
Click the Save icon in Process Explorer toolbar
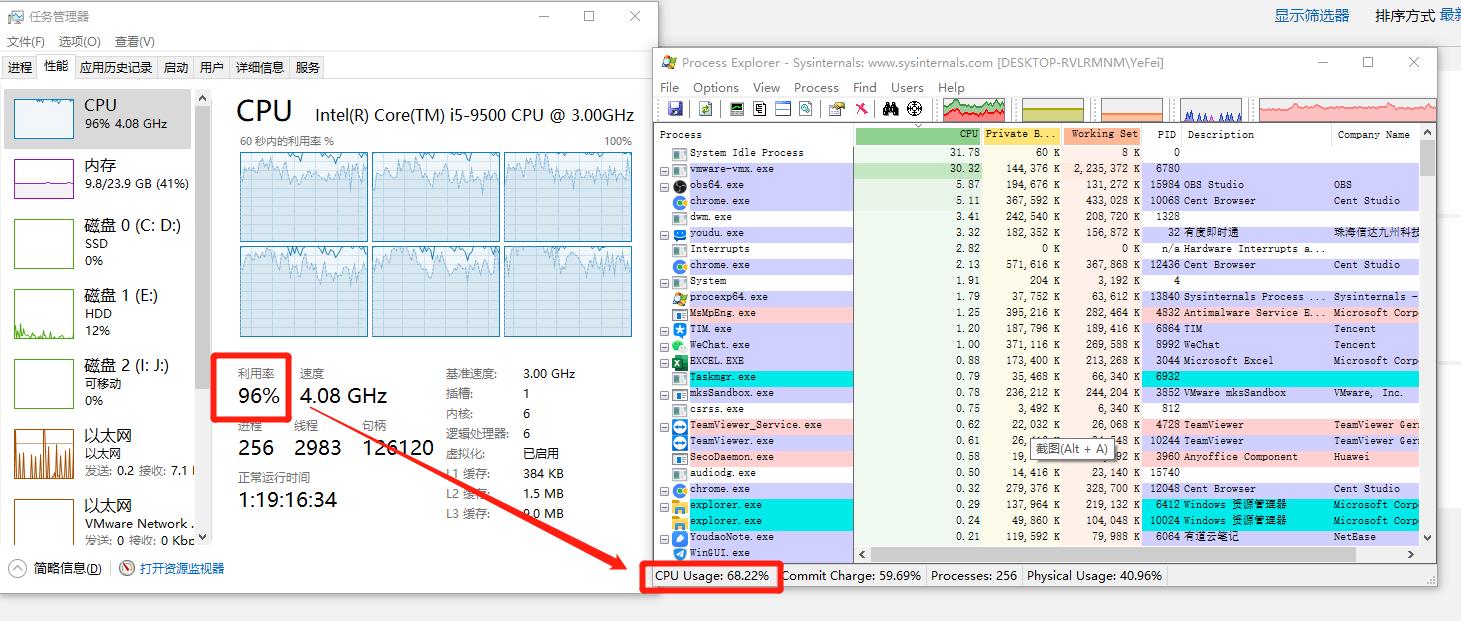click(x=675, y=109)
